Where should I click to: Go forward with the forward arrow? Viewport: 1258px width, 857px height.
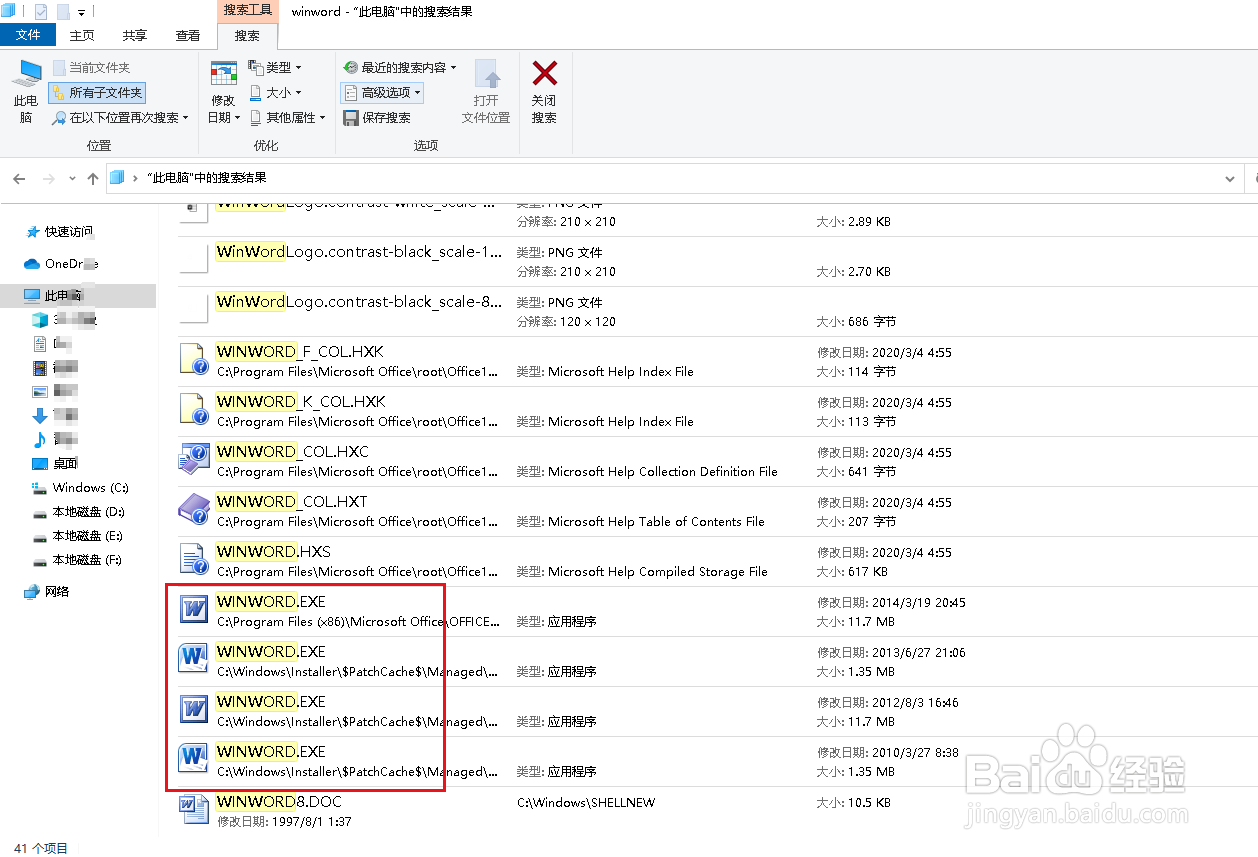tap(48, 178)
